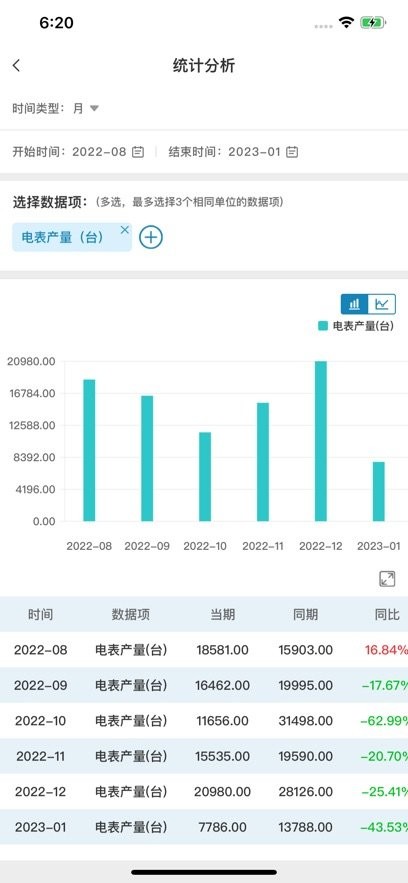Click the 同比 column header
The width and height of the screenshot is (408, 883).
pos(387,614)
